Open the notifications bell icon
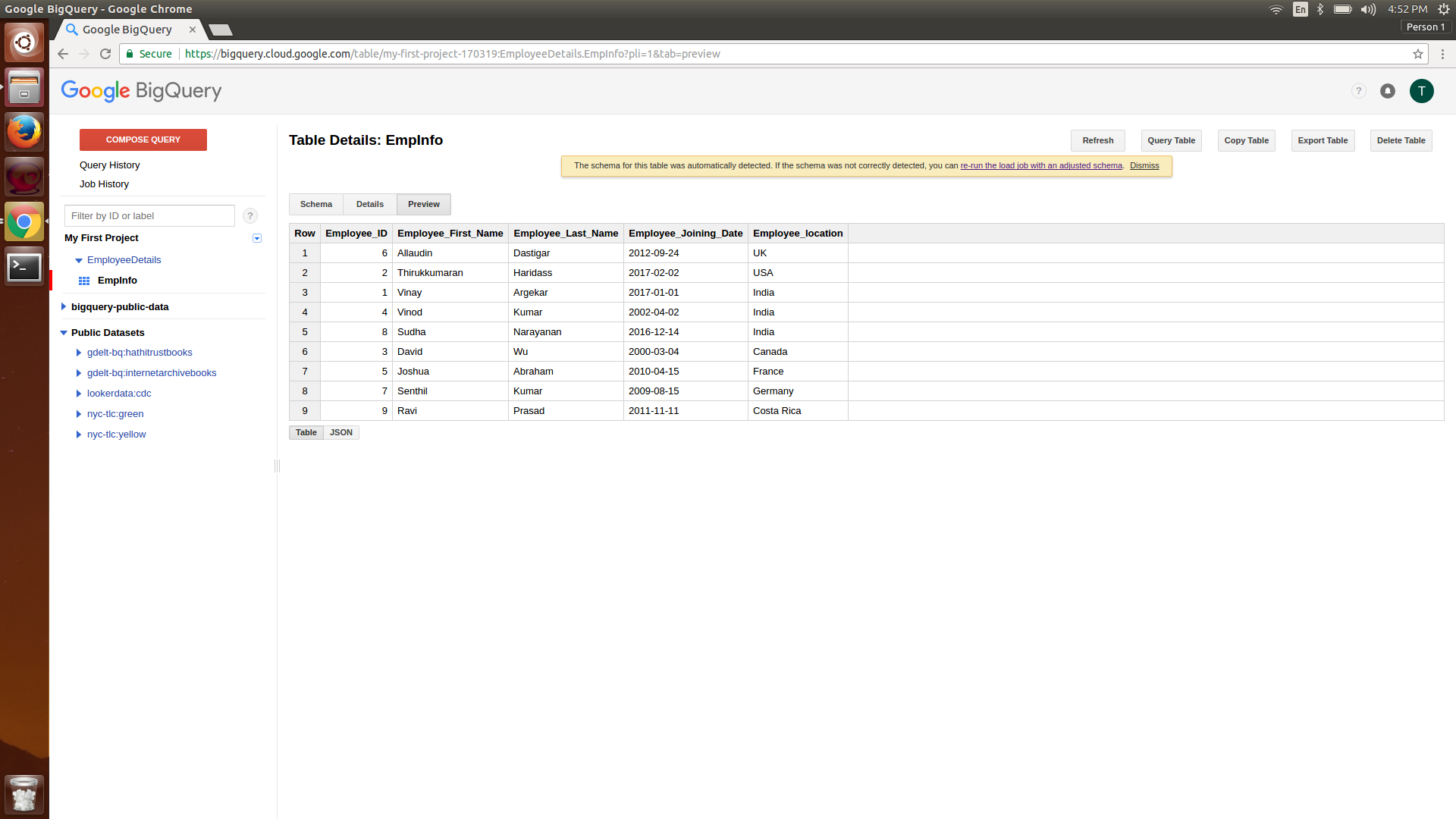Viewport: 1456px width, 819px height. tap(1388, 91)
